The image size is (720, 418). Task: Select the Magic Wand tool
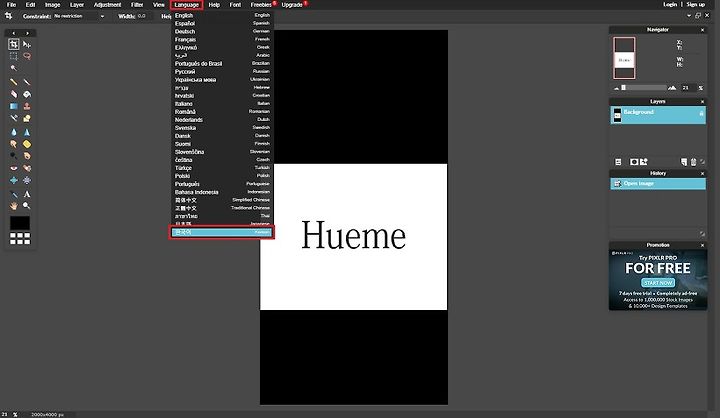(x=13, y=68)
